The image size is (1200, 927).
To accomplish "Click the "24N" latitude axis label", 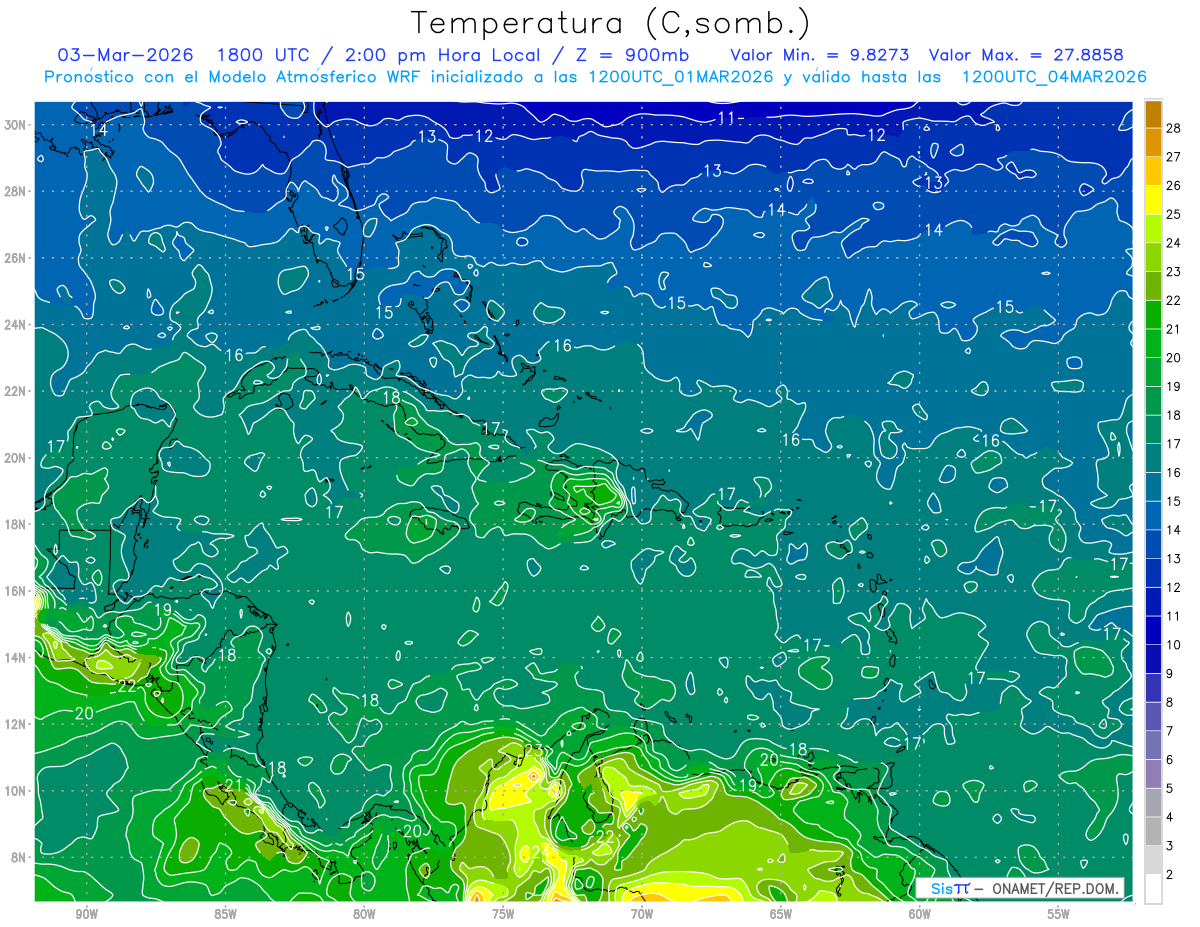I will click(15, 325).
